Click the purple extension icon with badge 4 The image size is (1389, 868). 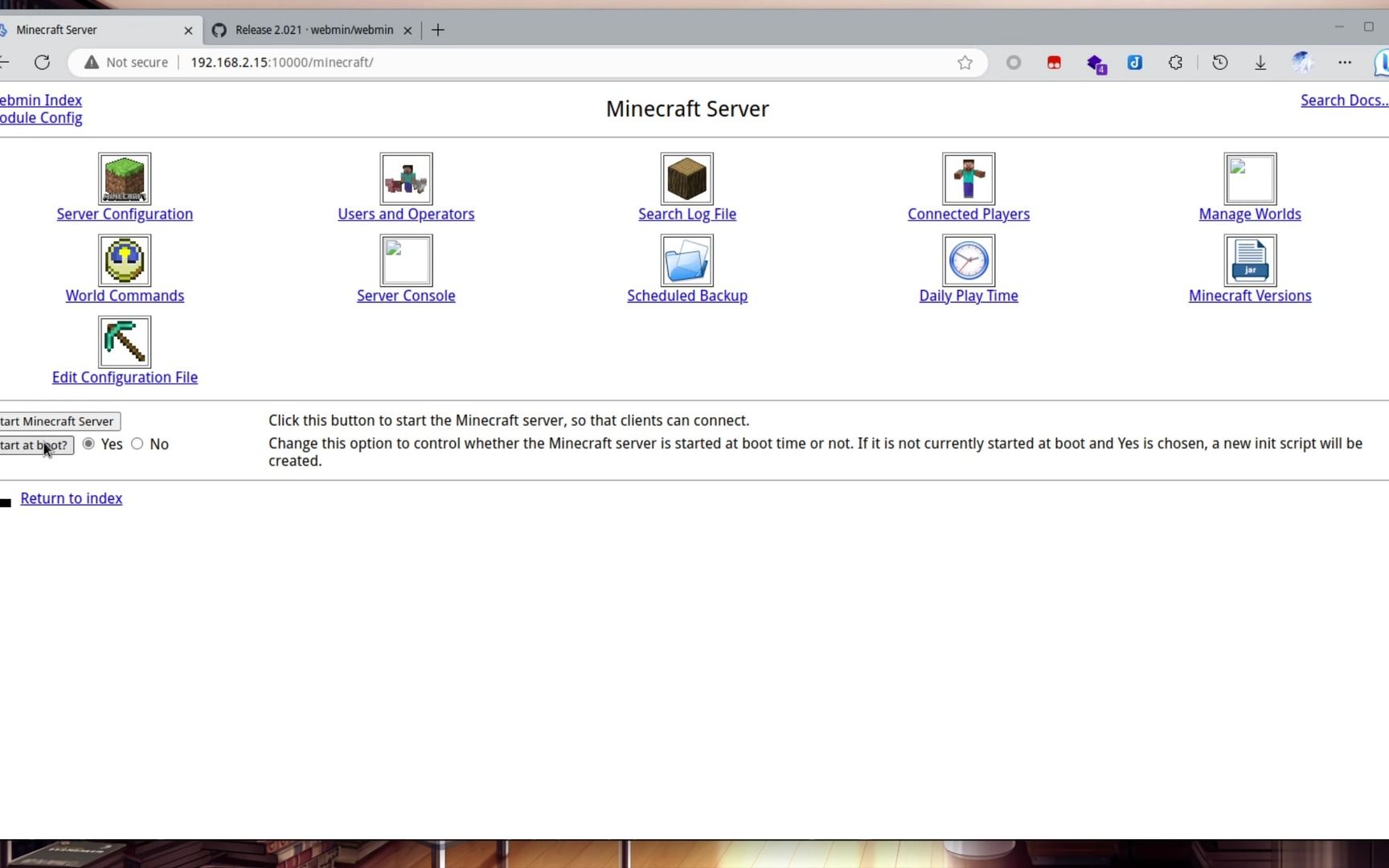point(1096,63)
